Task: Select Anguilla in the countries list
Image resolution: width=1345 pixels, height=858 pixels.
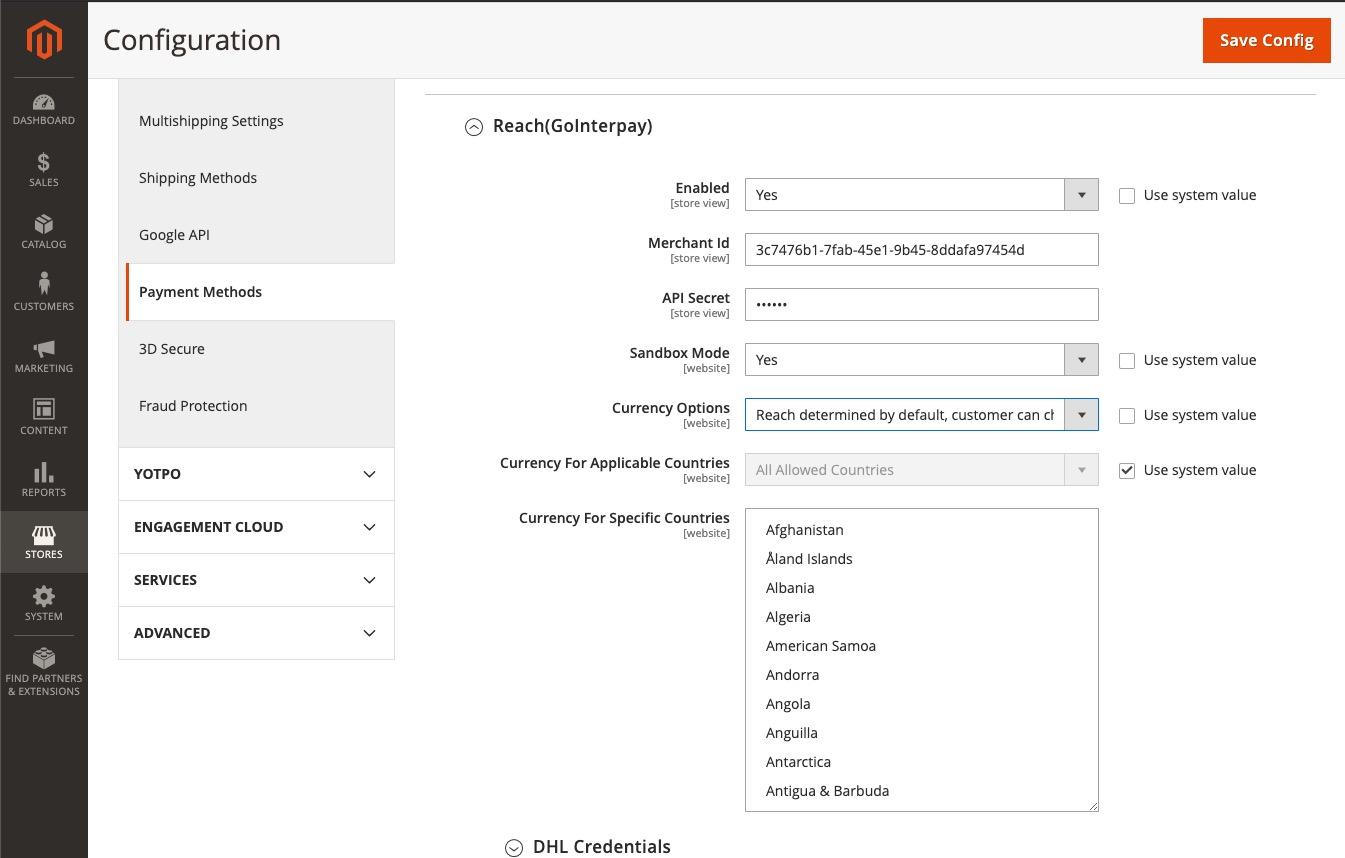Action: tap(921, 733)
